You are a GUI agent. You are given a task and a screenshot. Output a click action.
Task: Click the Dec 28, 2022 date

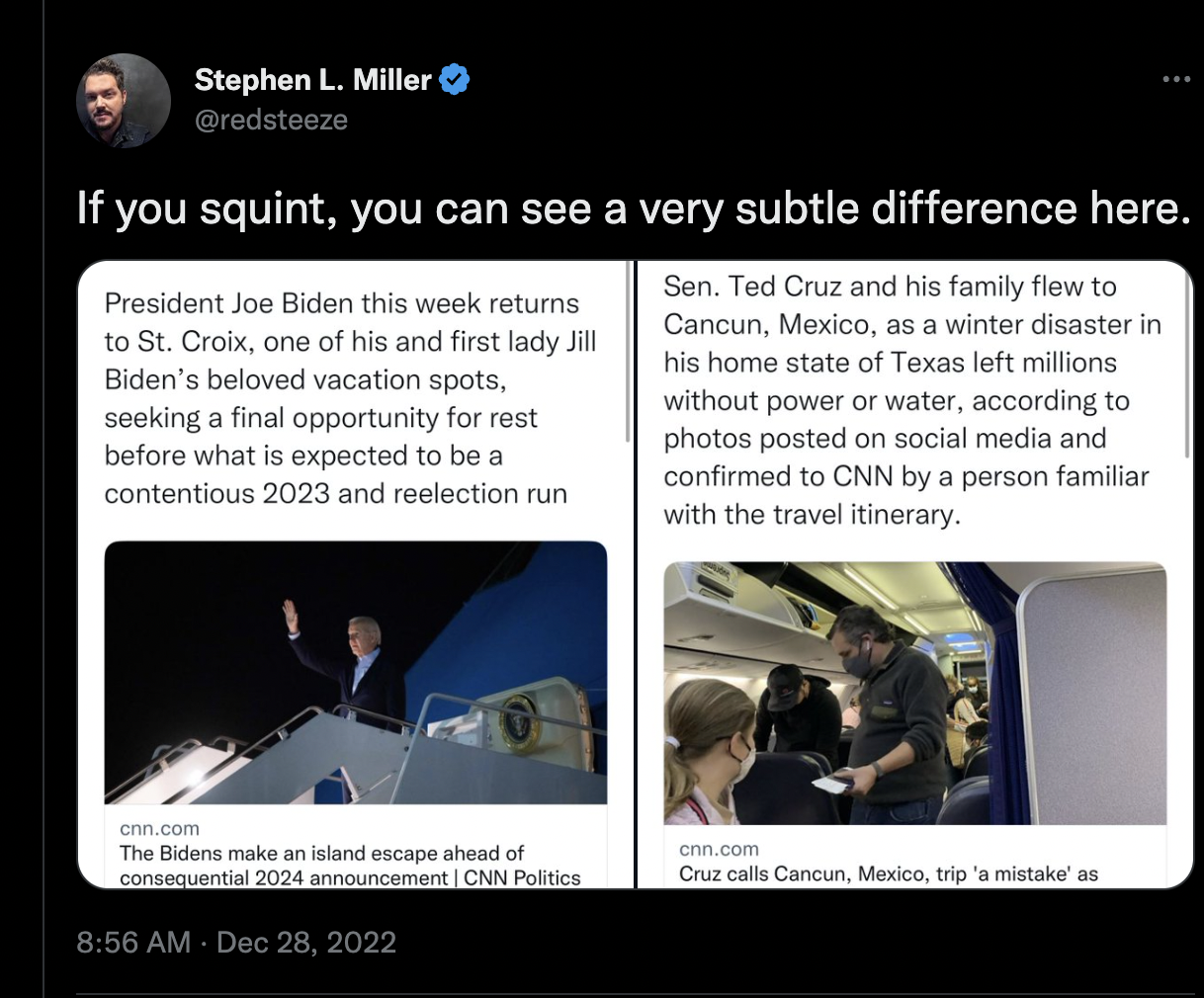pyautogui.click(x=305, y=943)
